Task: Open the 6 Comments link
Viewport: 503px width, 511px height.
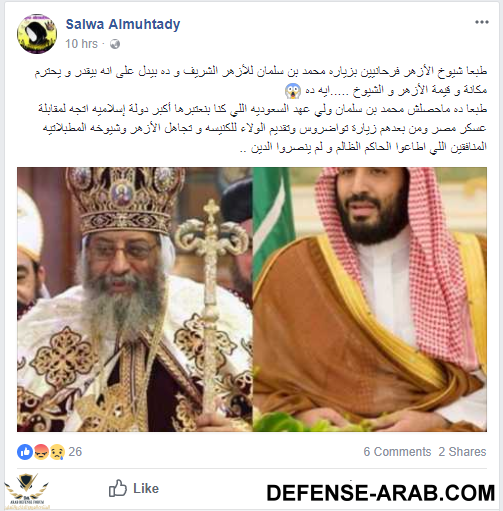Action: tap(397, 452)
